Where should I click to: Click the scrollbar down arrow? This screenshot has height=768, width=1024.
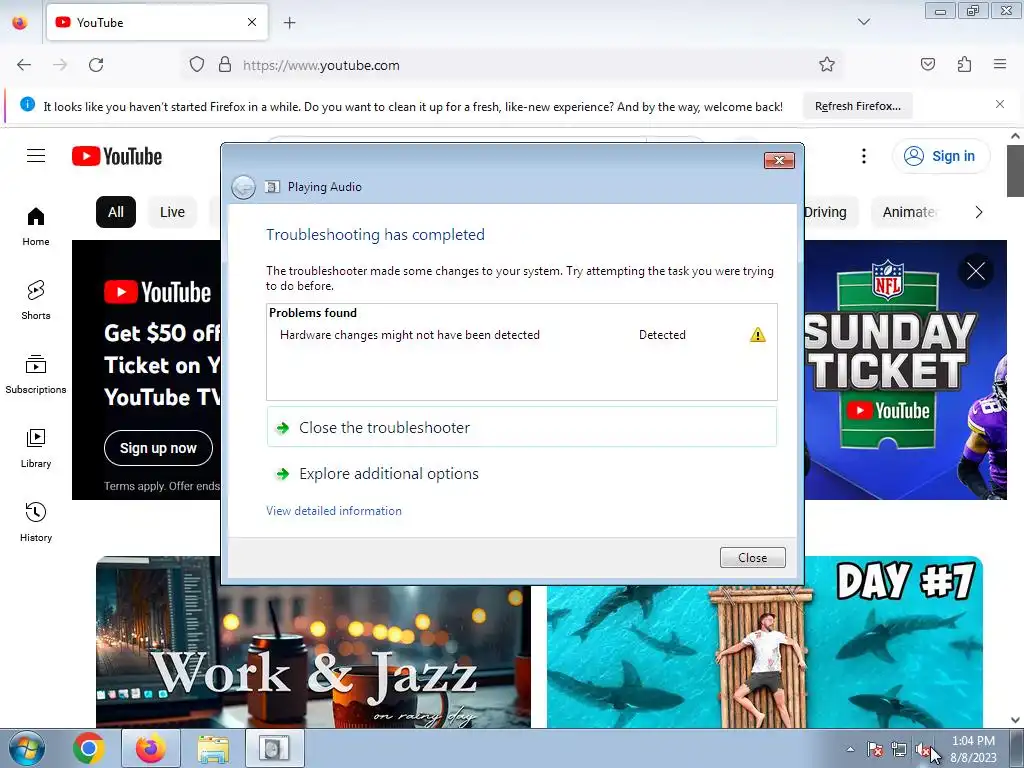coord(1015,720)
